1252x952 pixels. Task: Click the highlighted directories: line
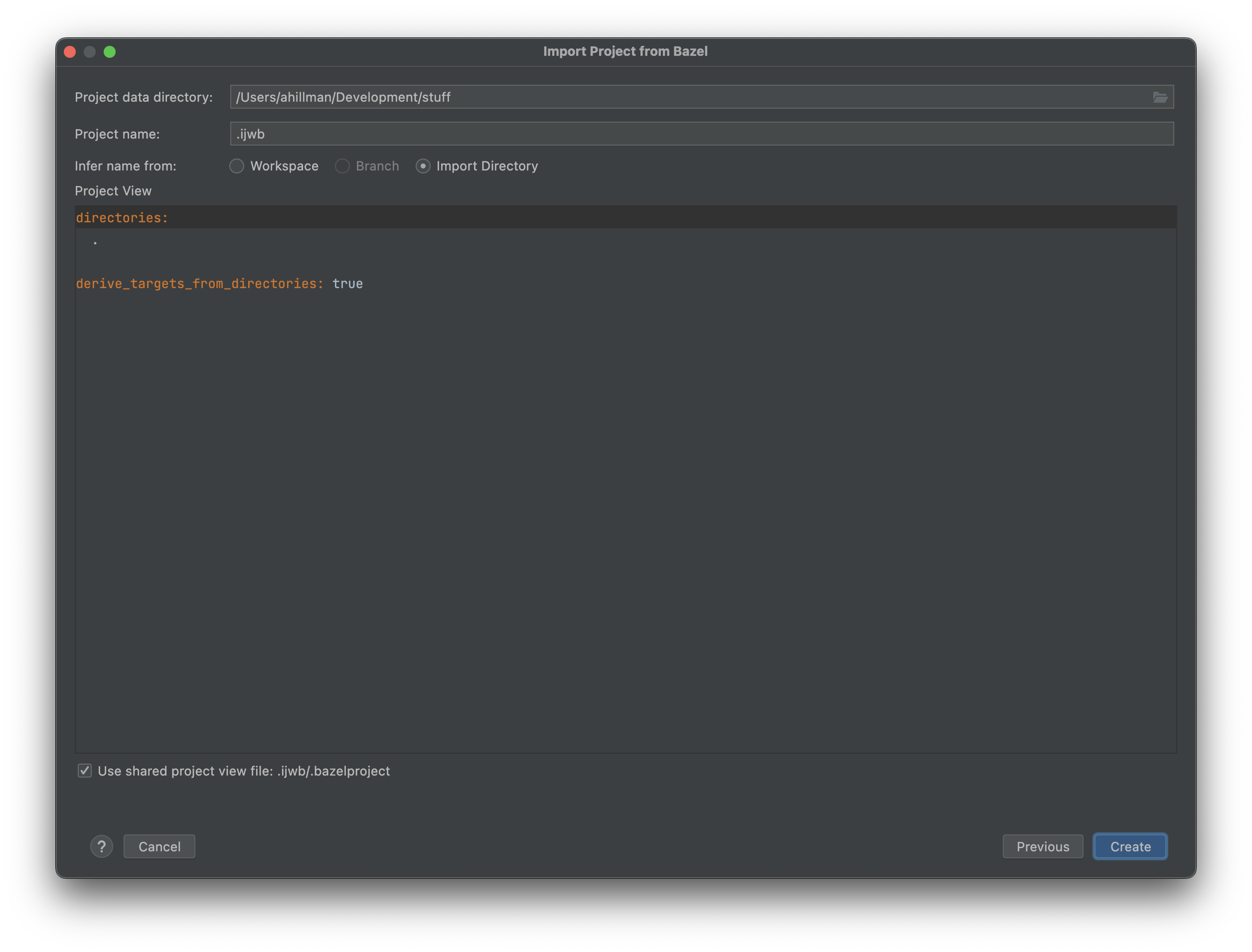tap(121, 217)
